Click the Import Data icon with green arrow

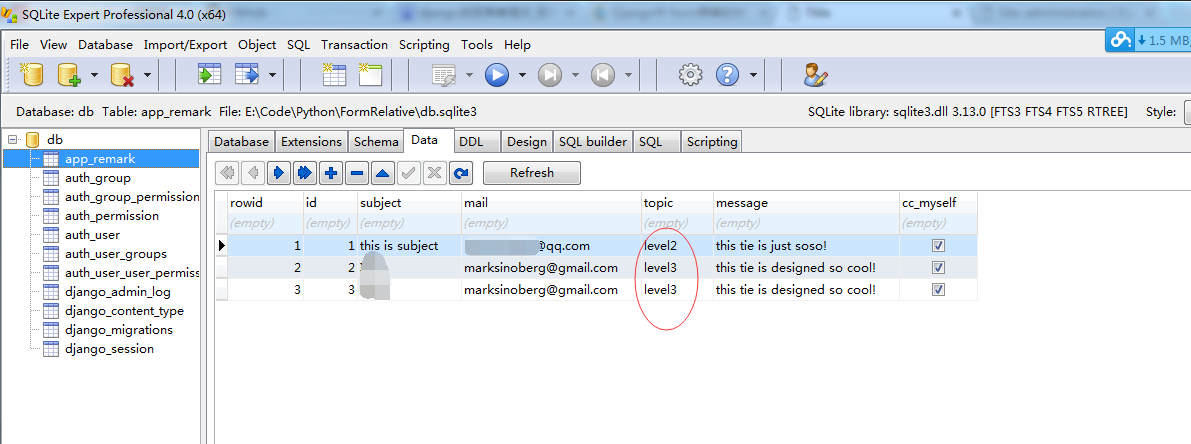tap(209, 74)
